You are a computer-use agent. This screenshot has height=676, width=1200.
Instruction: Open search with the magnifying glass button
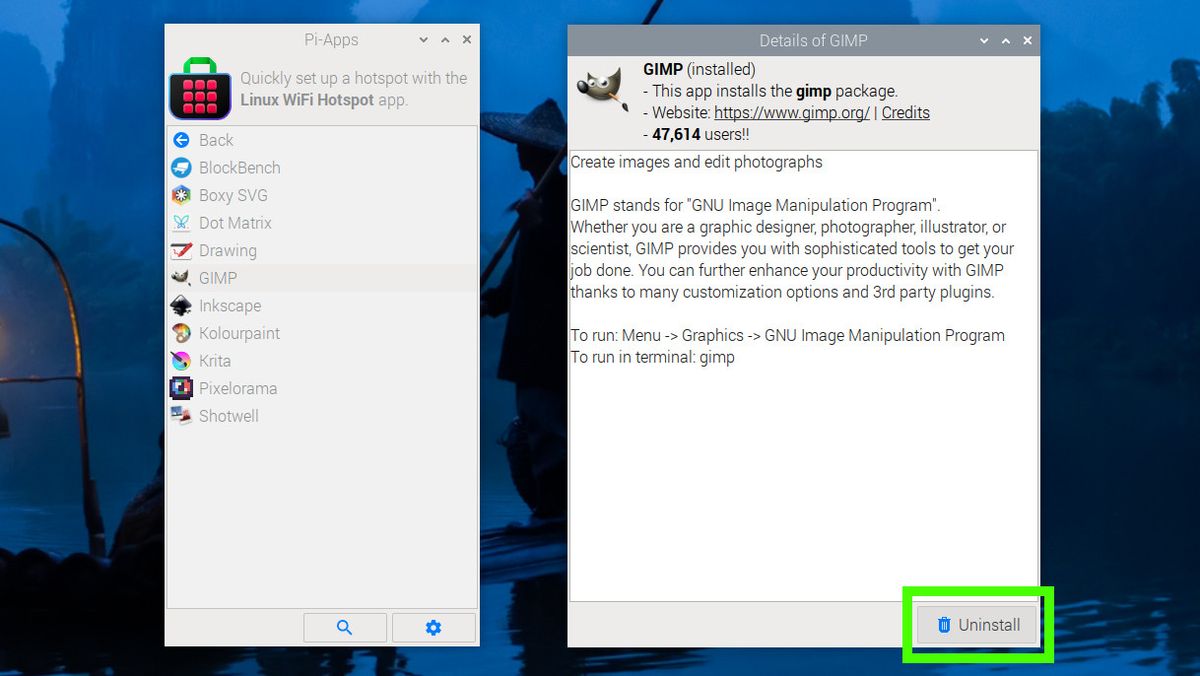[345, 627]
